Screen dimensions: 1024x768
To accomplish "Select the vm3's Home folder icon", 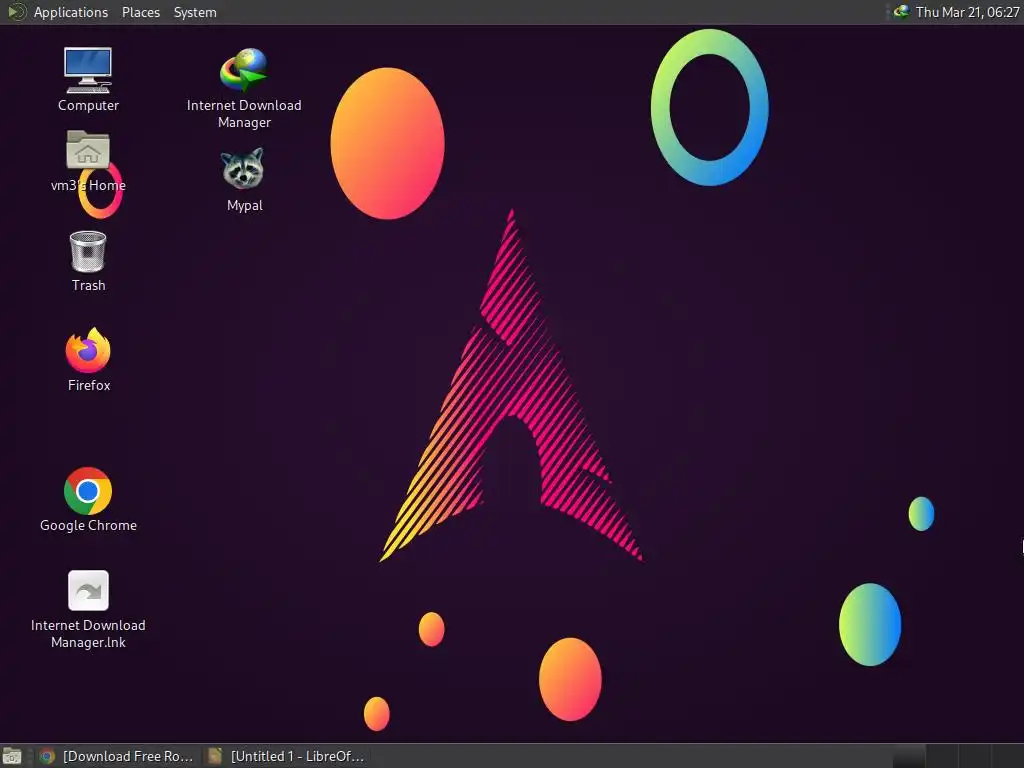I will [x=88, y=150].
